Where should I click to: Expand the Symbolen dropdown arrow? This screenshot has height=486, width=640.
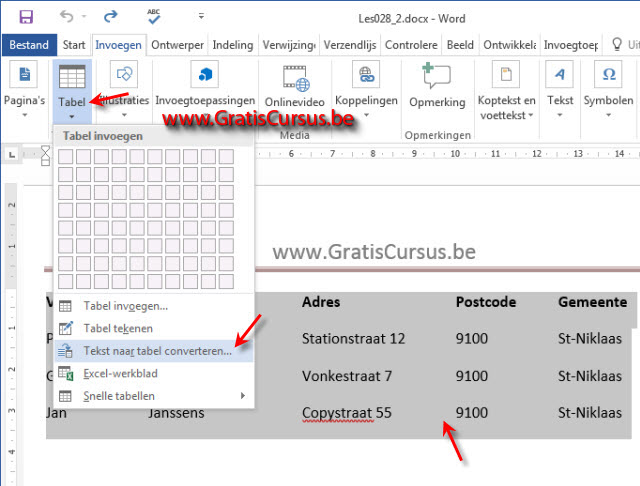609,115
